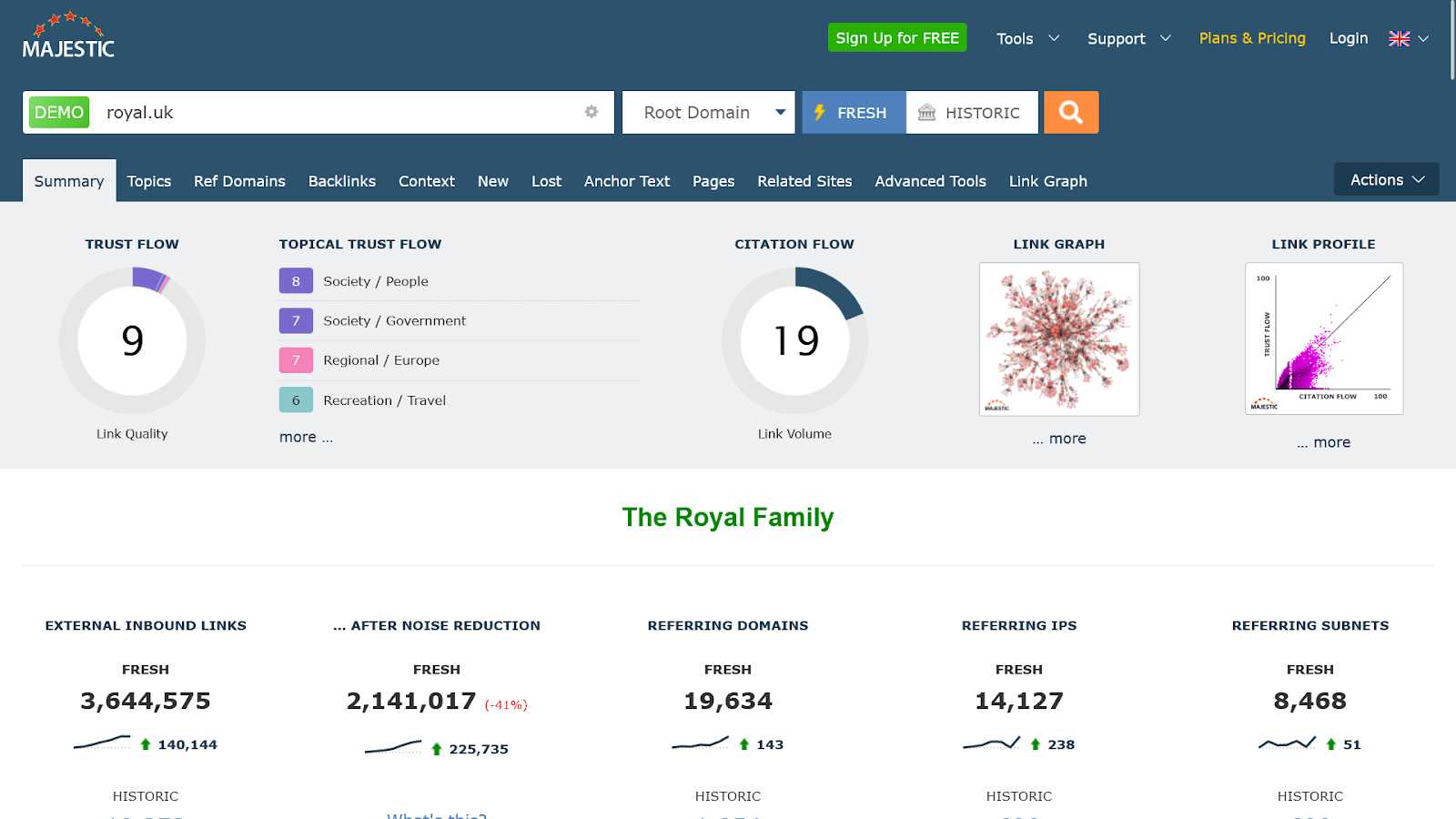Open the Root Domain dropdown
Image resolution: width=1456 pixels, height=819 pixels.
709,112
